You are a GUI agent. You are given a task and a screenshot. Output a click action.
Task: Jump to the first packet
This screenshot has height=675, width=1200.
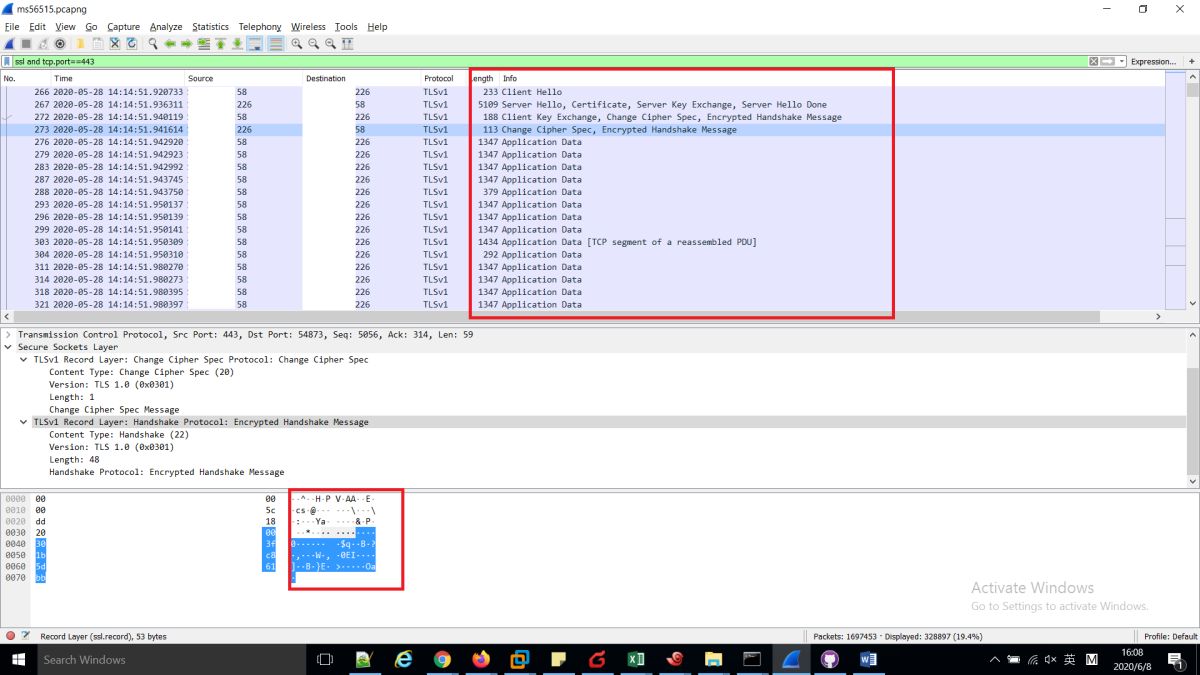pos(220,44)
